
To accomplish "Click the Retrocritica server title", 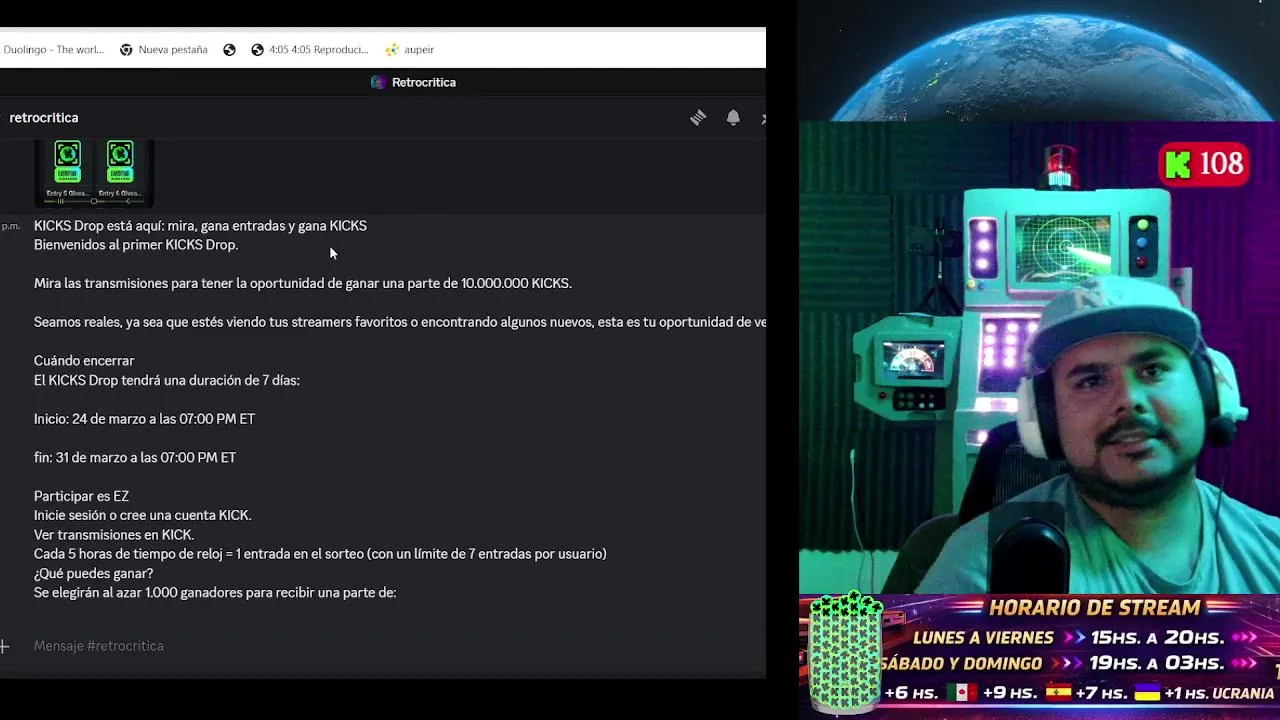I will pos(424,82).
